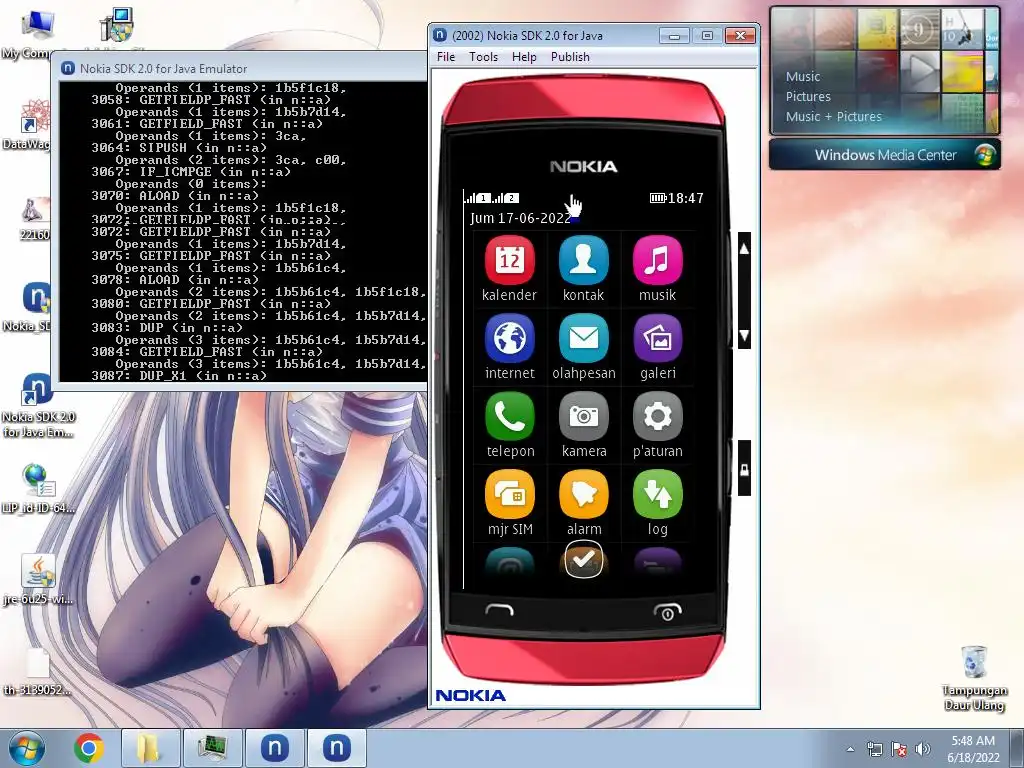Open the galeri app icon

coord(658,338)
